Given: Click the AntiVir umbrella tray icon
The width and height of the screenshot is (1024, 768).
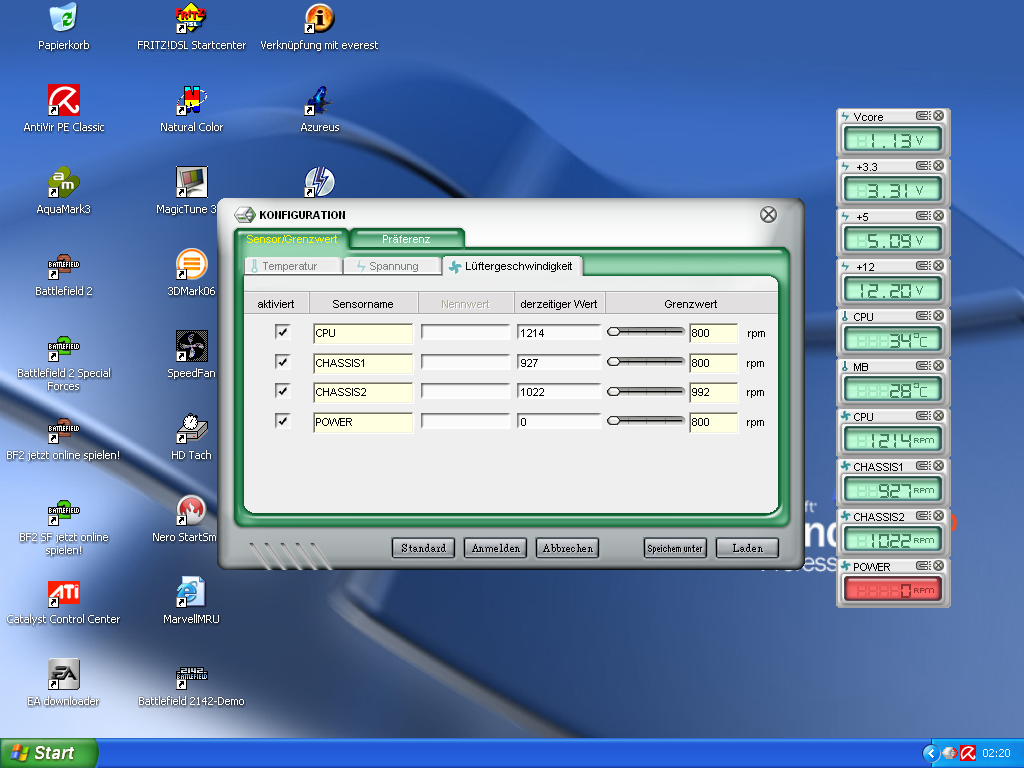Looking at the screenshot, I should pos(968,753).
